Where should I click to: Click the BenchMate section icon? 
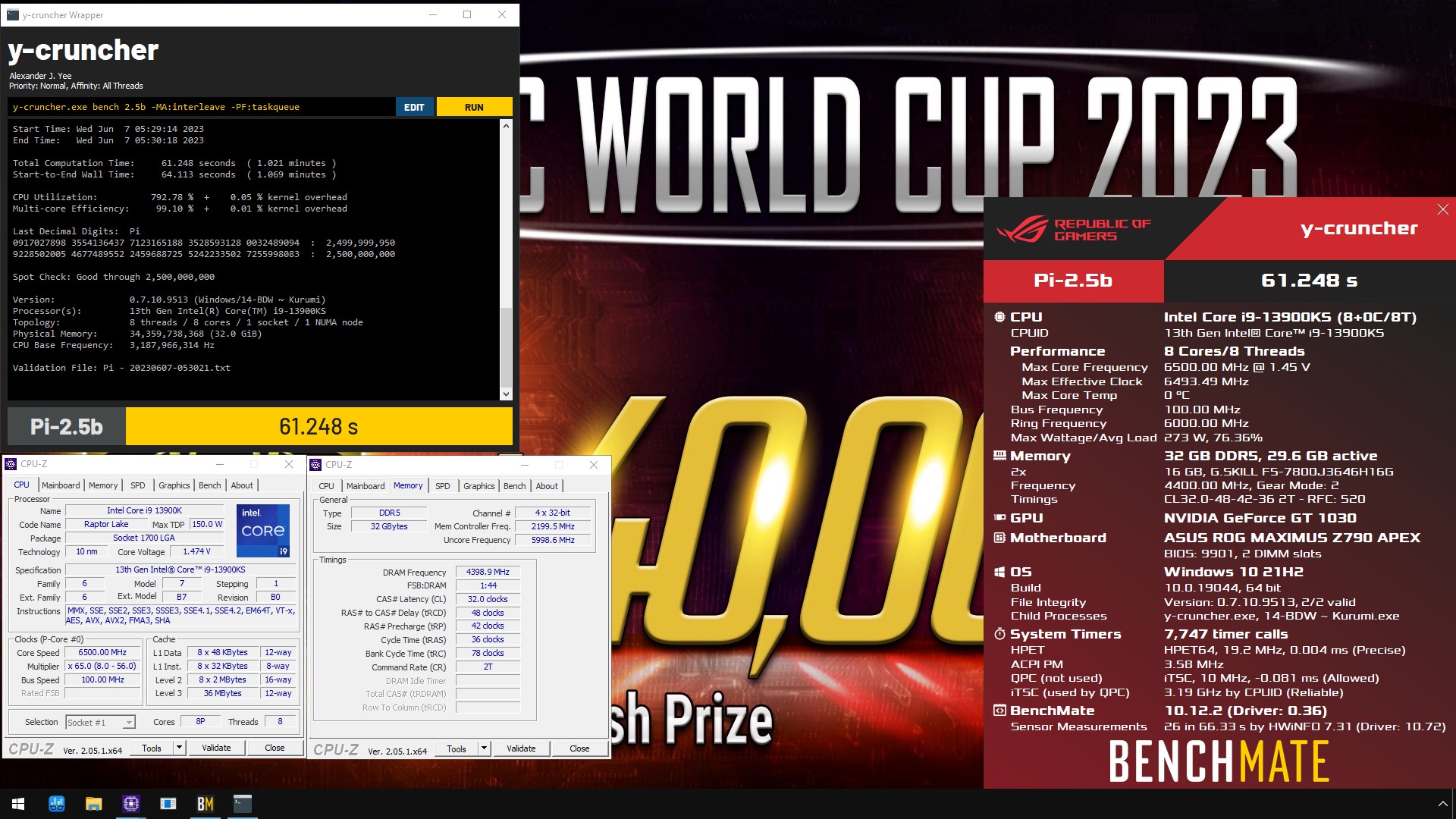tap(999, 711)
